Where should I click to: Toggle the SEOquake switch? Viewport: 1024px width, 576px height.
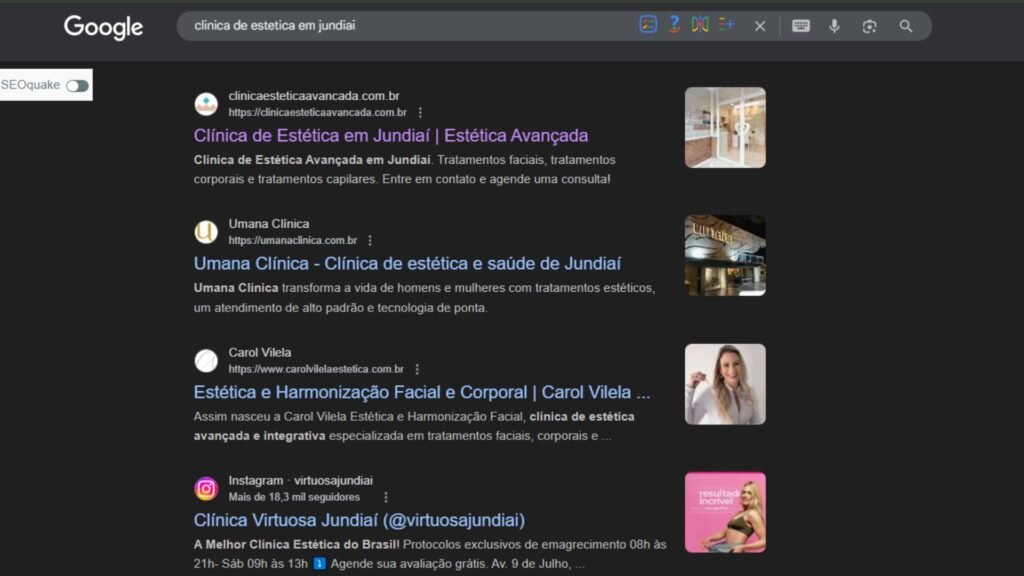click(x=77, y=86)
